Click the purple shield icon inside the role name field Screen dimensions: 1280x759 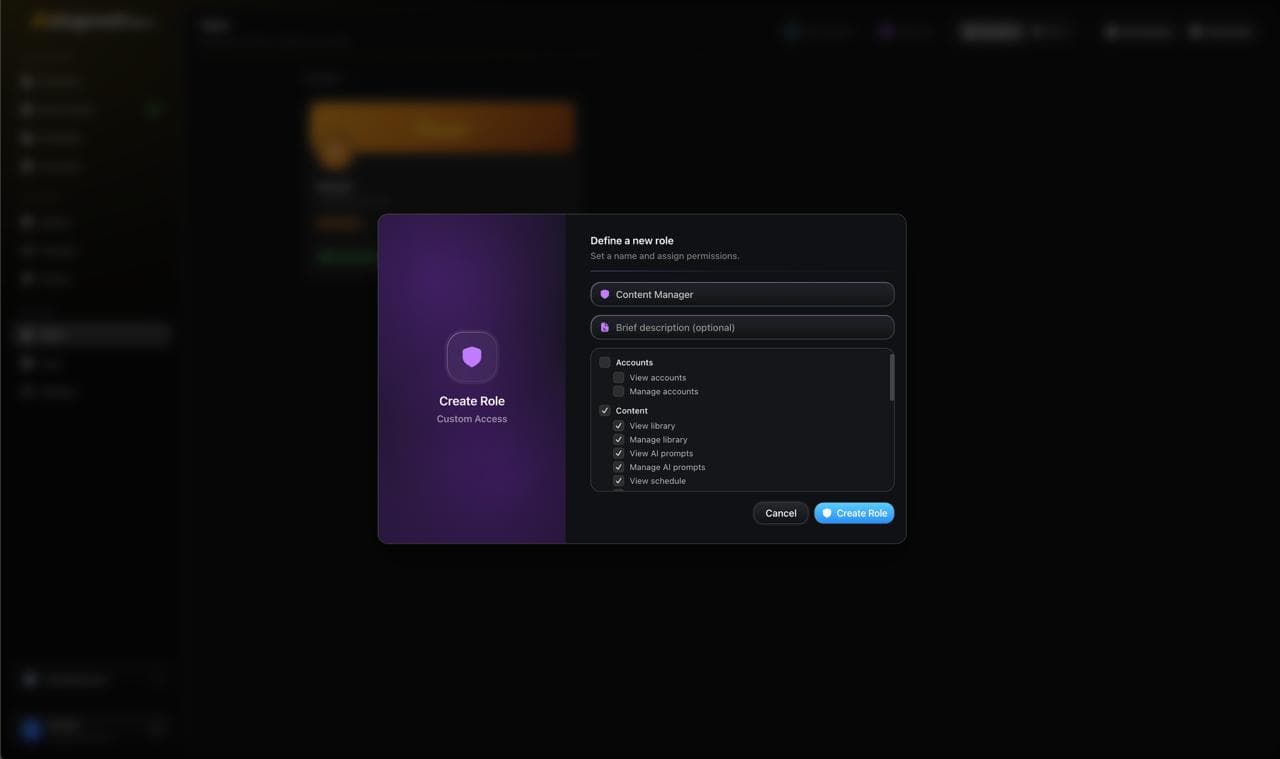[605, 294]
